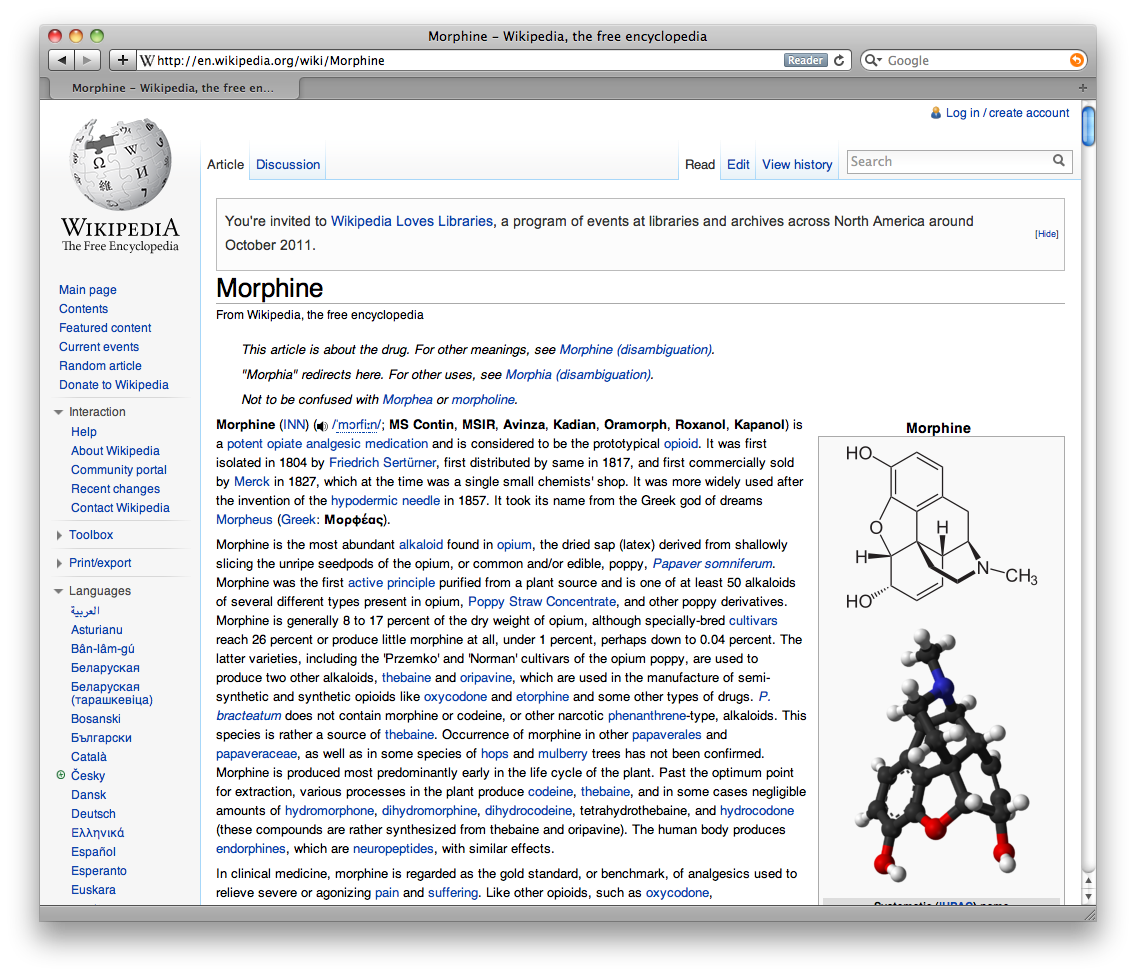Add bookmark using the plus button

(122, 60)
